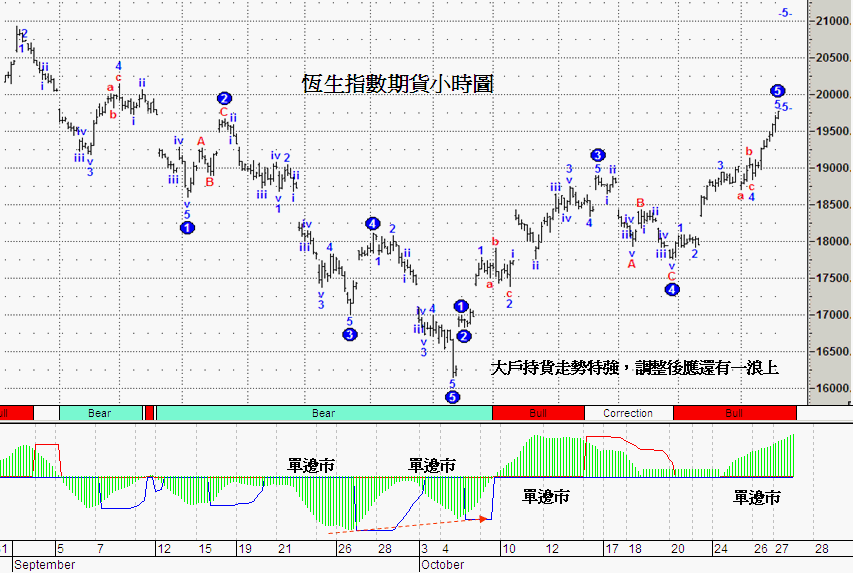853x573 pixels.
Task: Click date 15 on the time axis
Action: point(205,549)
